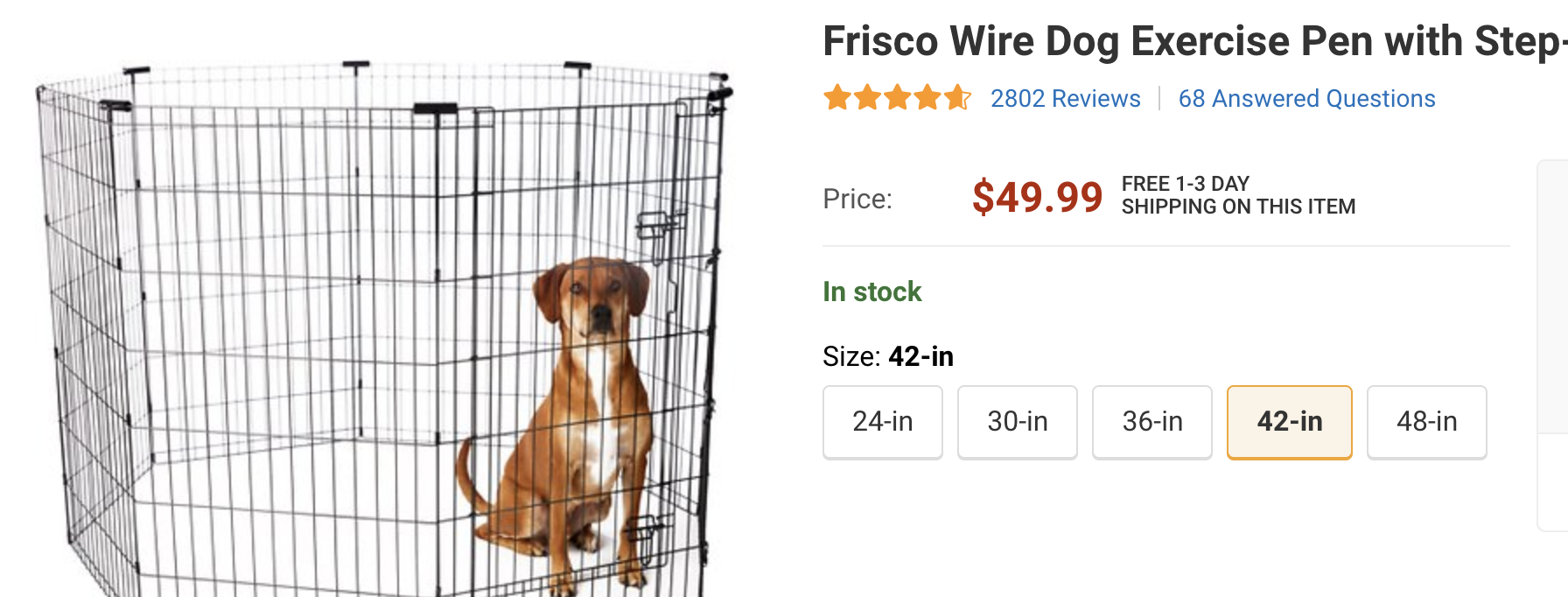Click the middle (third) rating star

pyautogui.click(x=898, y=97)
